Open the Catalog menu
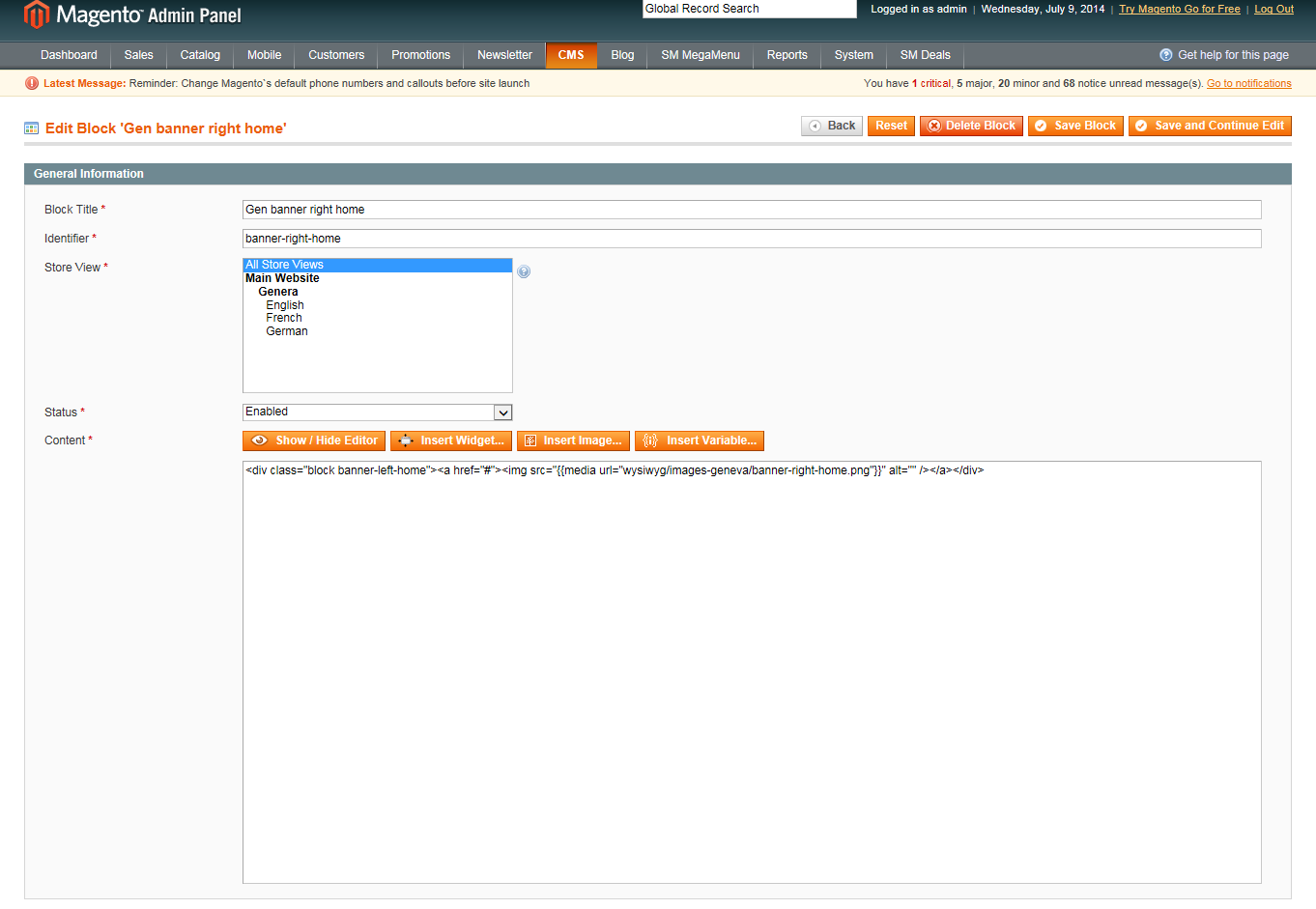The height and width of the screenshot is (909, 1316). [200, 55]
